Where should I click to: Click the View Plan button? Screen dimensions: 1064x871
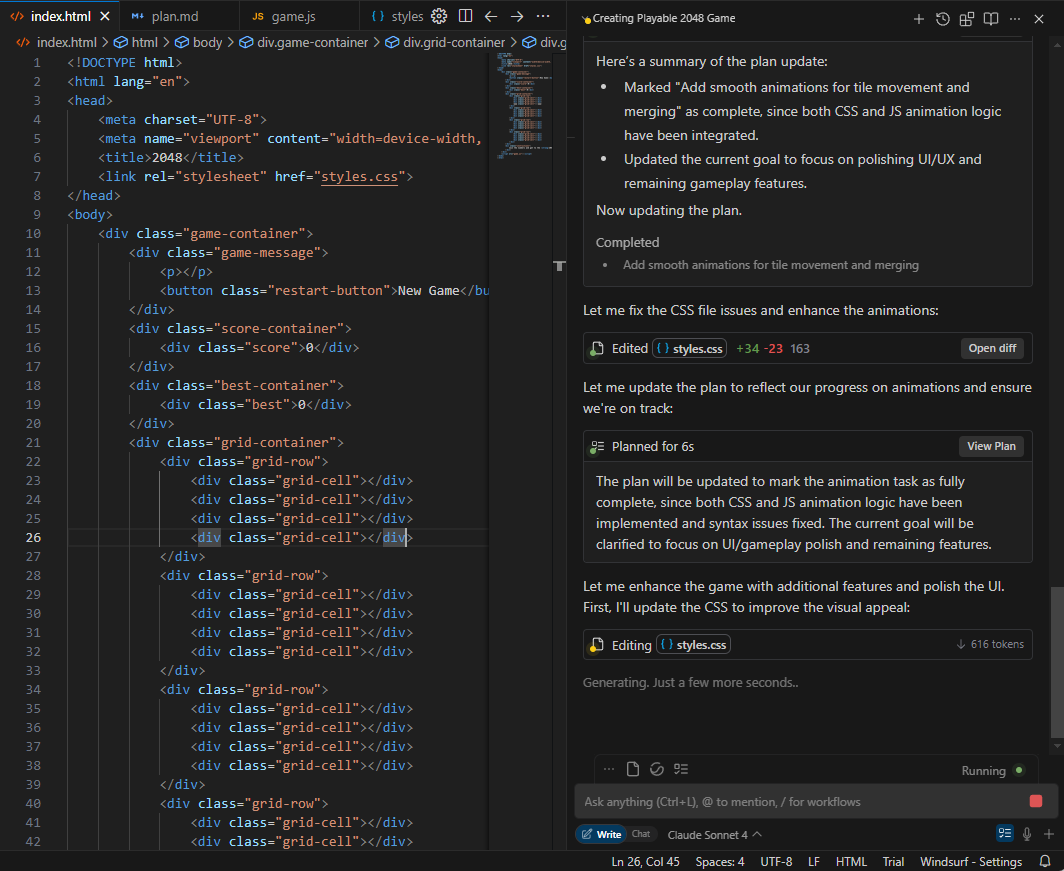(x=991, y=446)
